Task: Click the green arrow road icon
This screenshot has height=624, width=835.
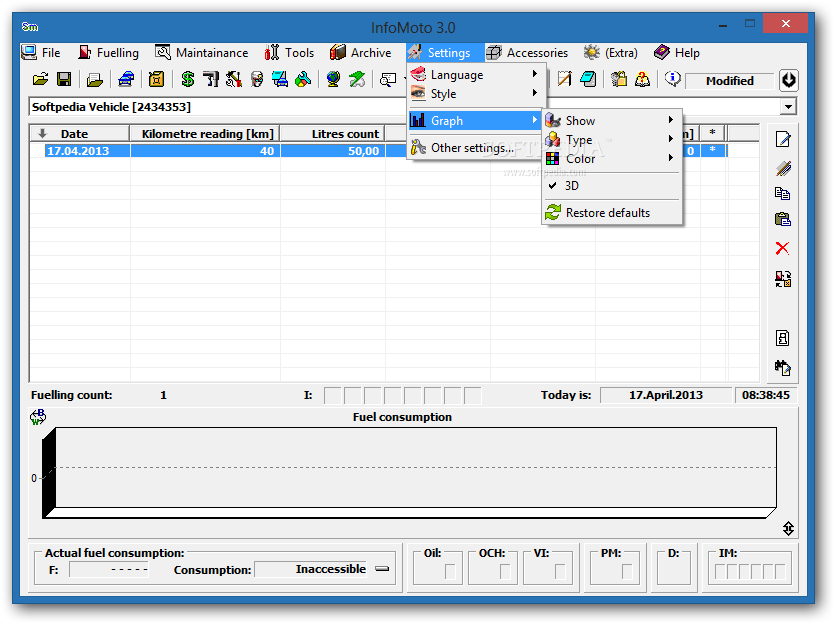Action: click(x=357, y=80)
